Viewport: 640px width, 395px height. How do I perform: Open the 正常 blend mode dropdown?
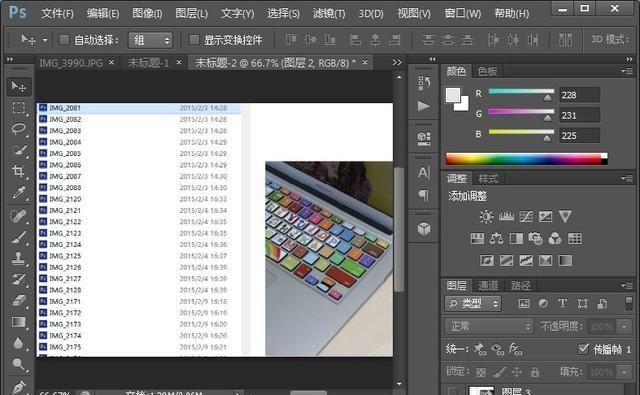pos(489,326)
